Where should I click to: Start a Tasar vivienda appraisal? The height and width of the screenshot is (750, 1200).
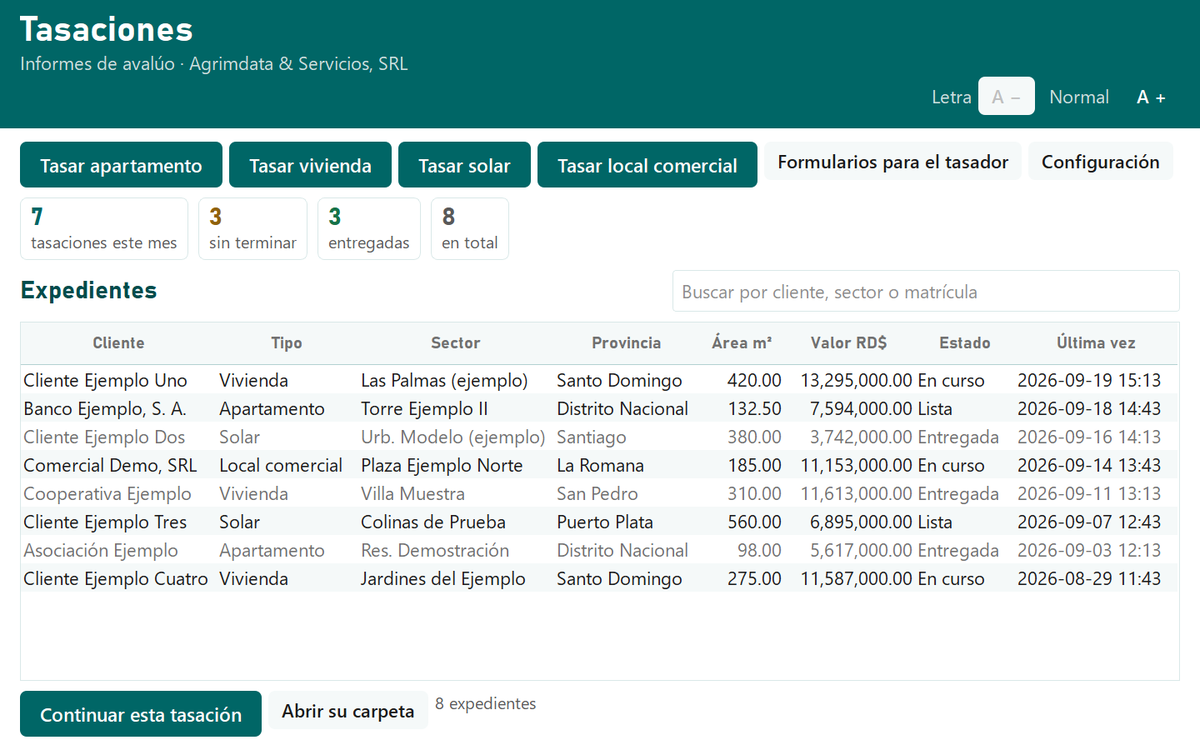(310, 165)
